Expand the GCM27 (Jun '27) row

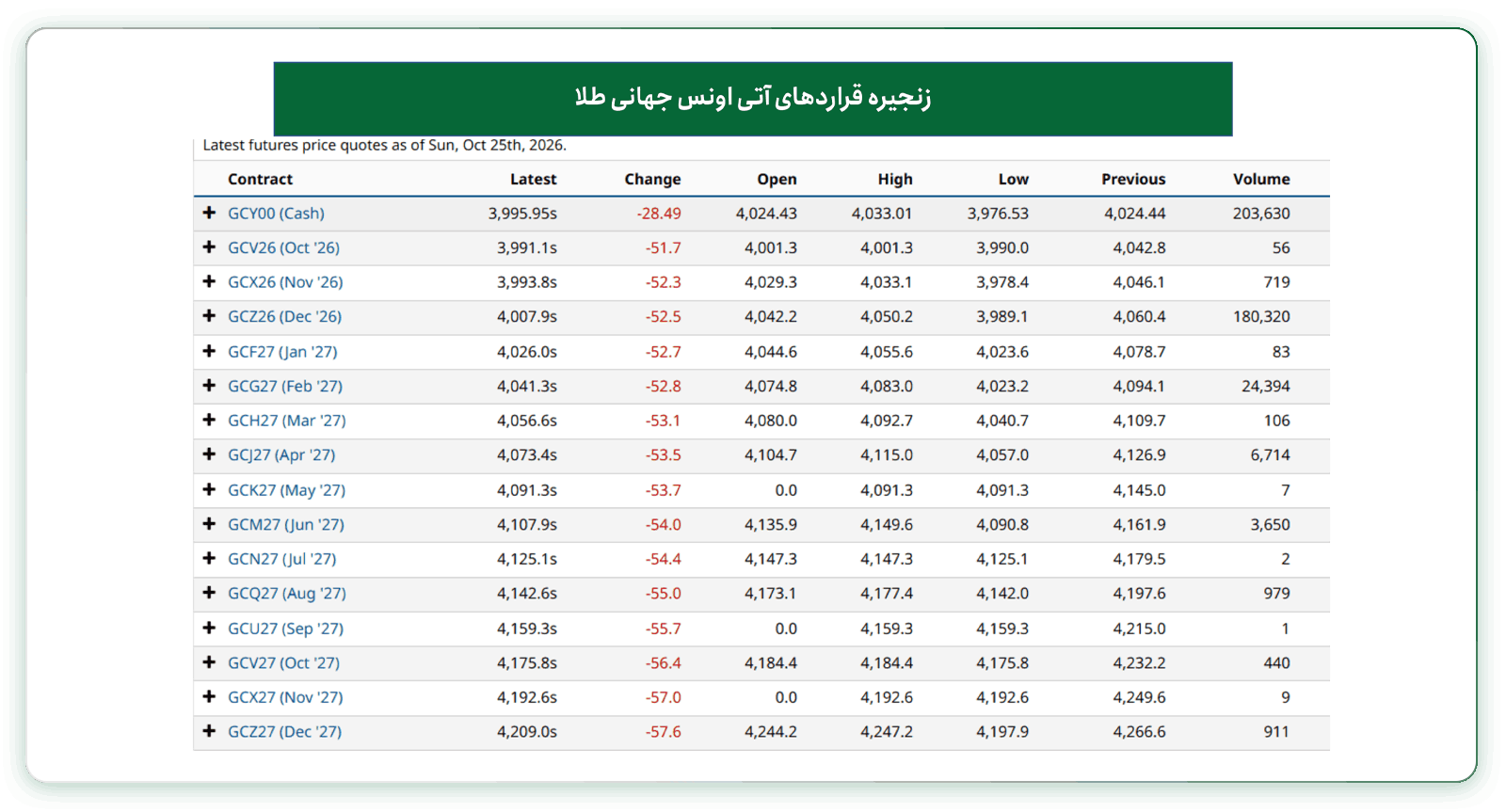point(209,524)
